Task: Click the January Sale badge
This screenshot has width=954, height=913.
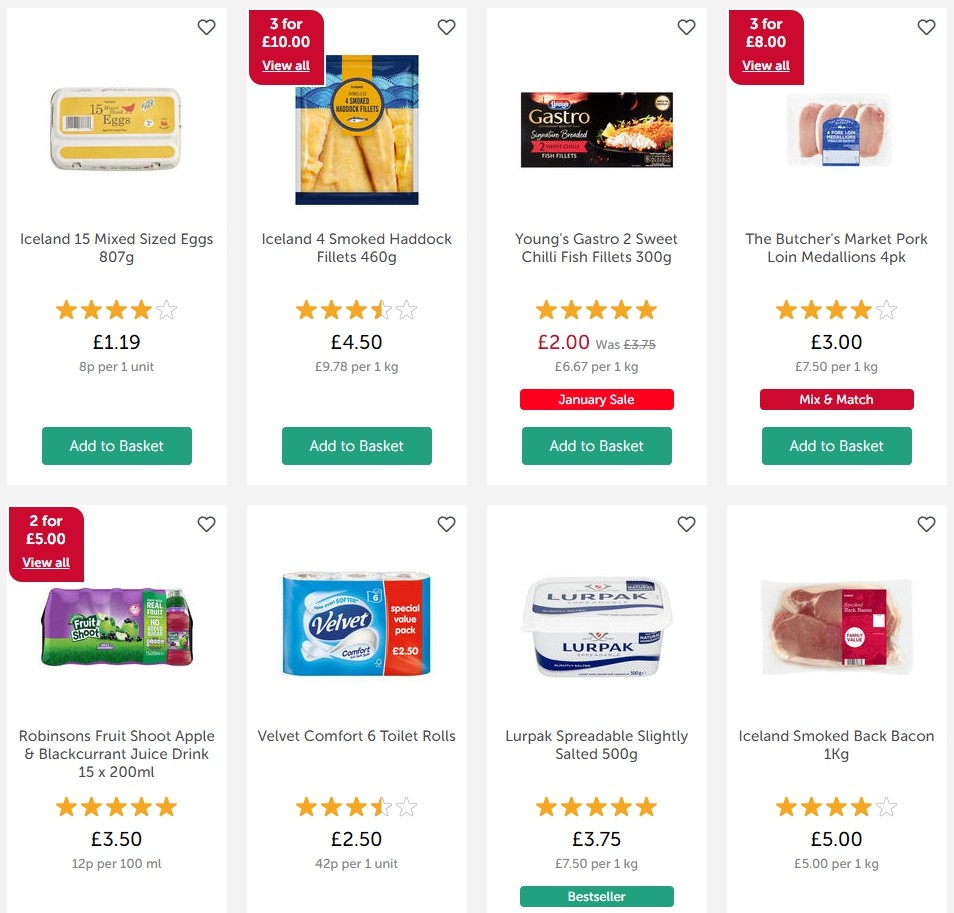Action: click(x=596, y=399)
